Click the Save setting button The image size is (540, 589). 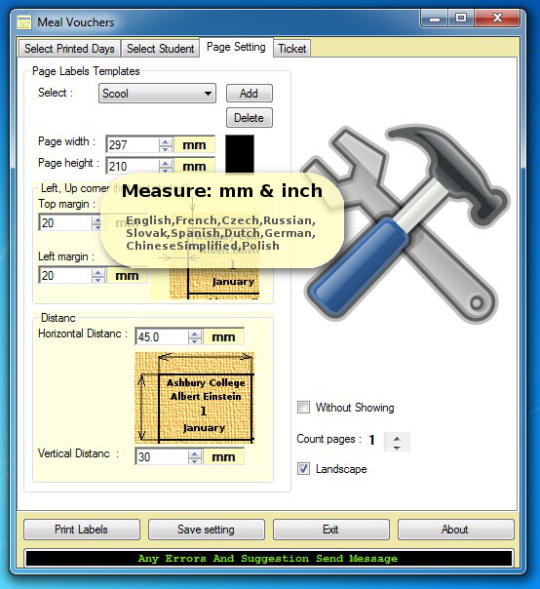pos(206,529)
